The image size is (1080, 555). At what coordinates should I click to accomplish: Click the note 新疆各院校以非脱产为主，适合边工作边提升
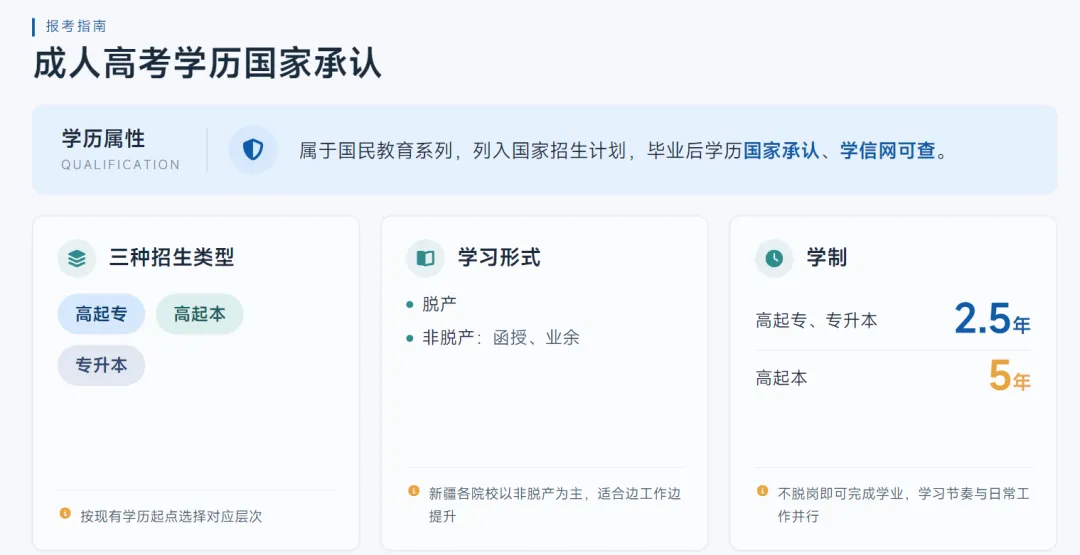coord(554,505)
